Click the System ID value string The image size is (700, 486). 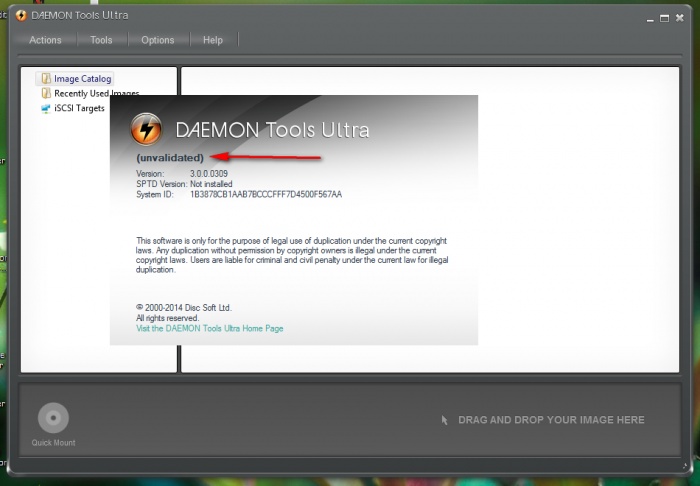[x=266, y=194]
